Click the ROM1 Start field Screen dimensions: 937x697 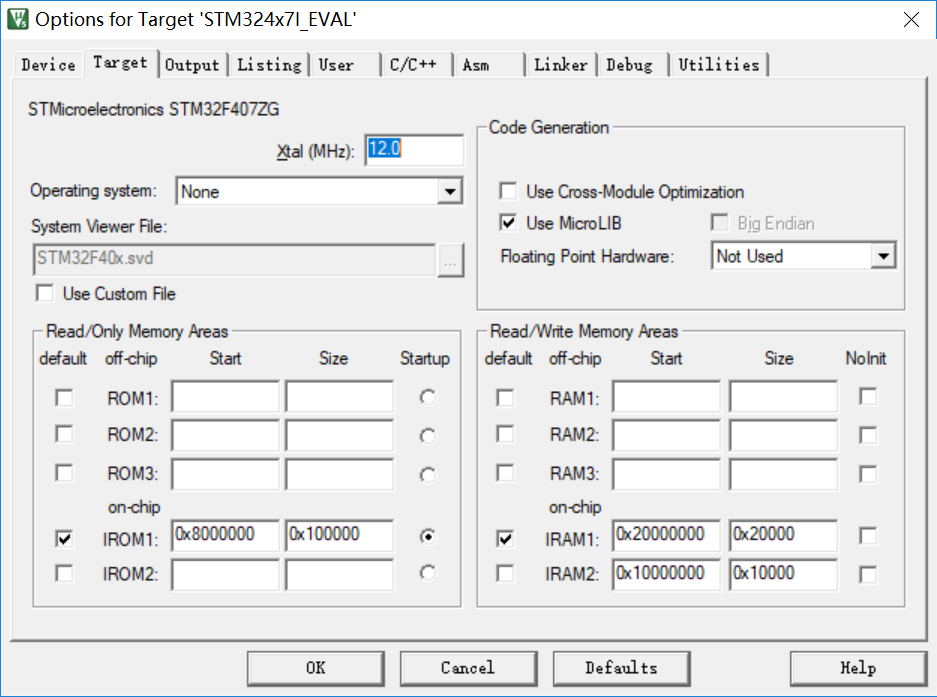click(225, 396)
